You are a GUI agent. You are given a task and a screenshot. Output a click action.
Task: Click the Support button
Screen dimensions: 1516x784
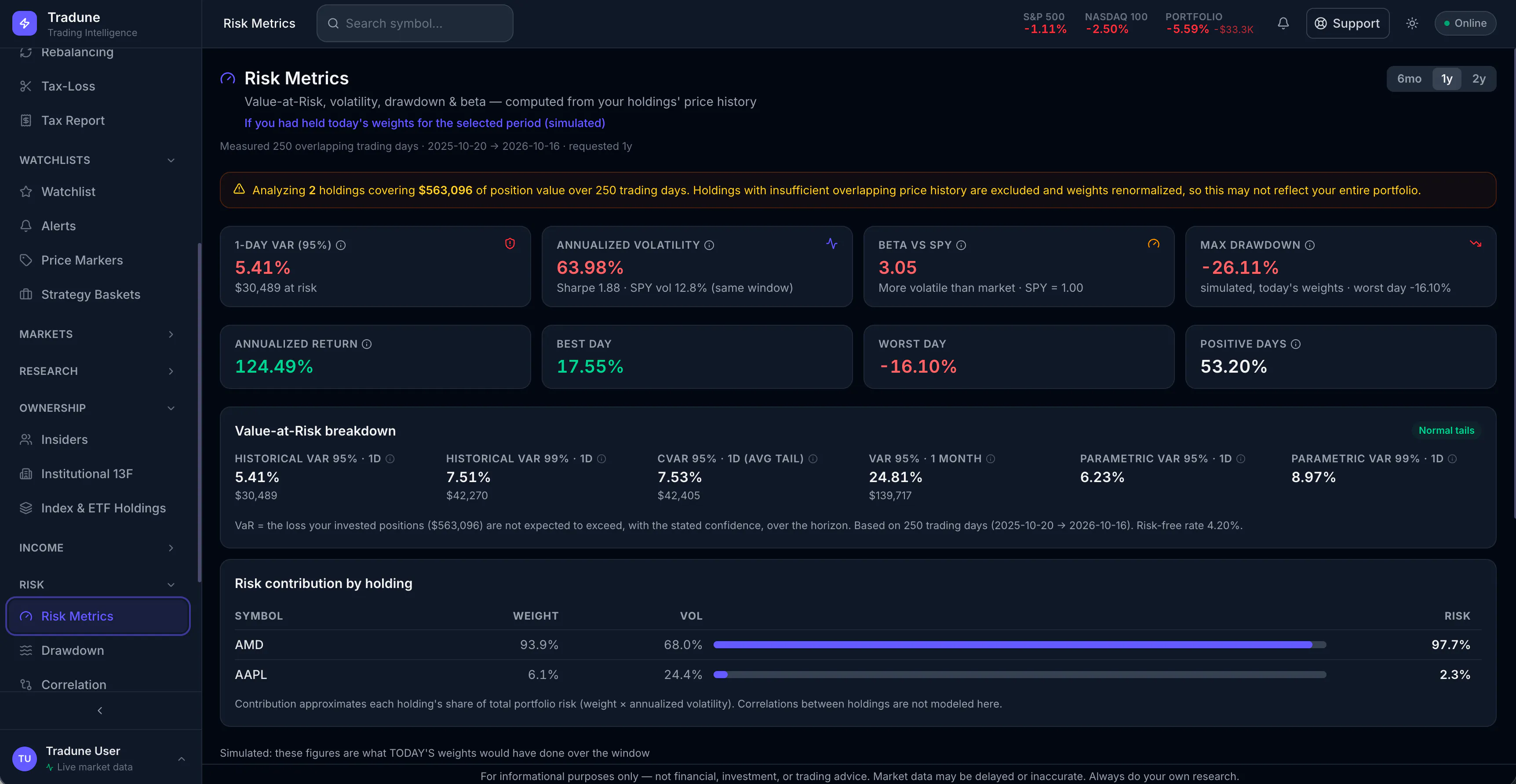coord(1347,24)
